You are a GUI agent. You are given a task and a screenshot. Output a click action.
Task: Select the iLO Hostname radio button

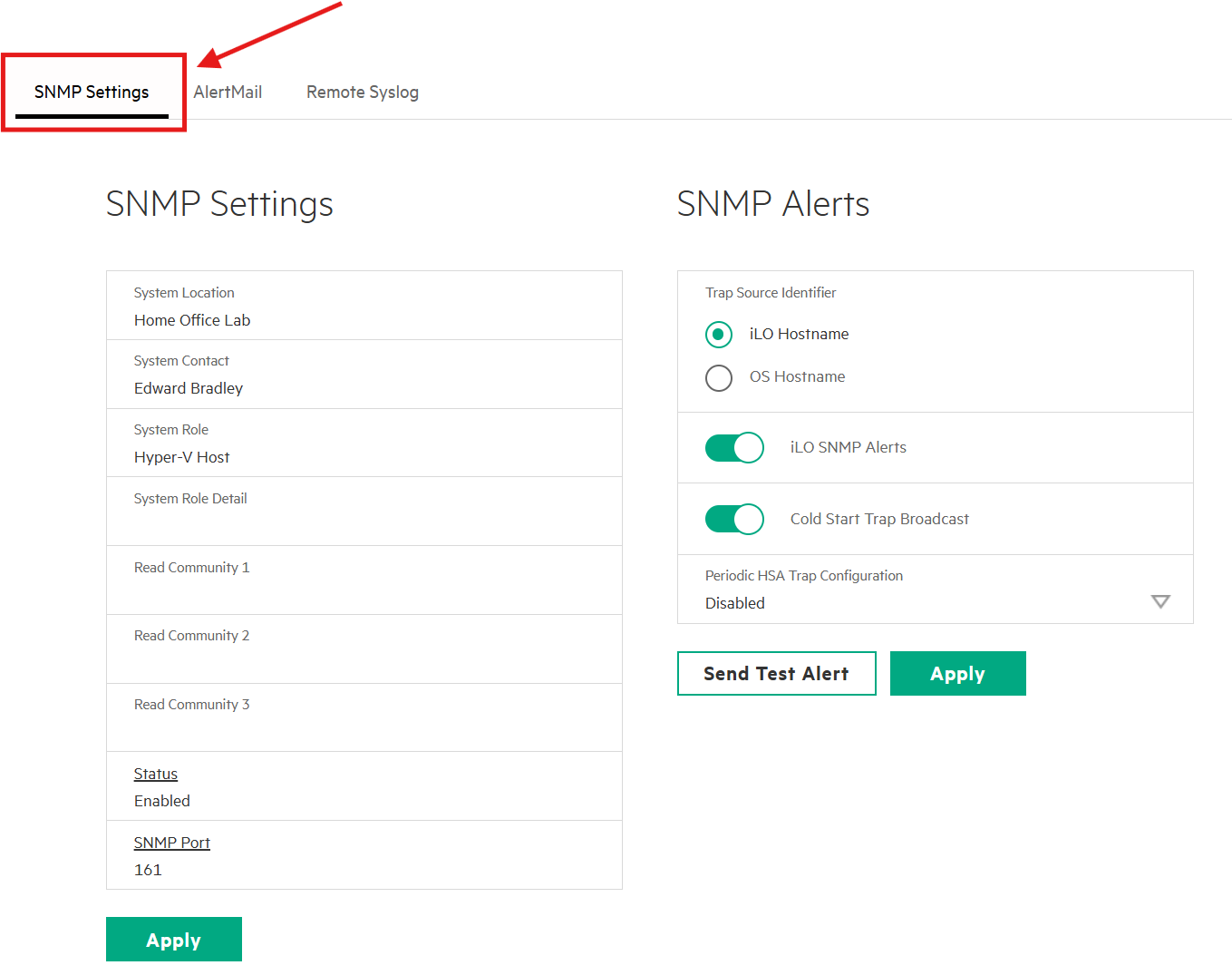[719, 335]
